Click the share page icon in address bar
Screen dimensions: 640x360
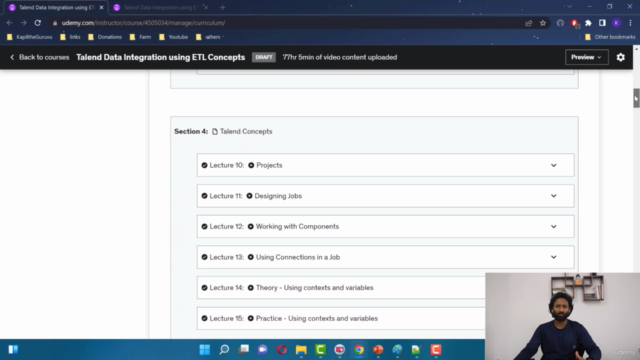pos(529,23)
